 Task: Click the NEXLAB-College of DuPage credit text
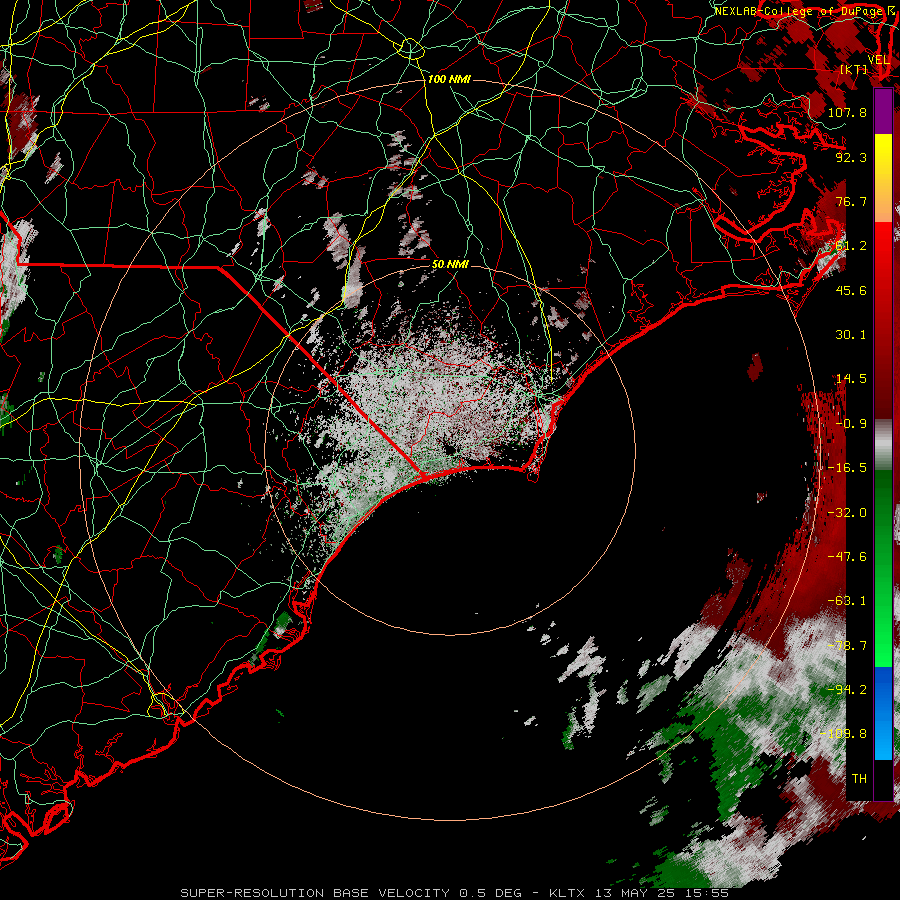tap(798, 11)
